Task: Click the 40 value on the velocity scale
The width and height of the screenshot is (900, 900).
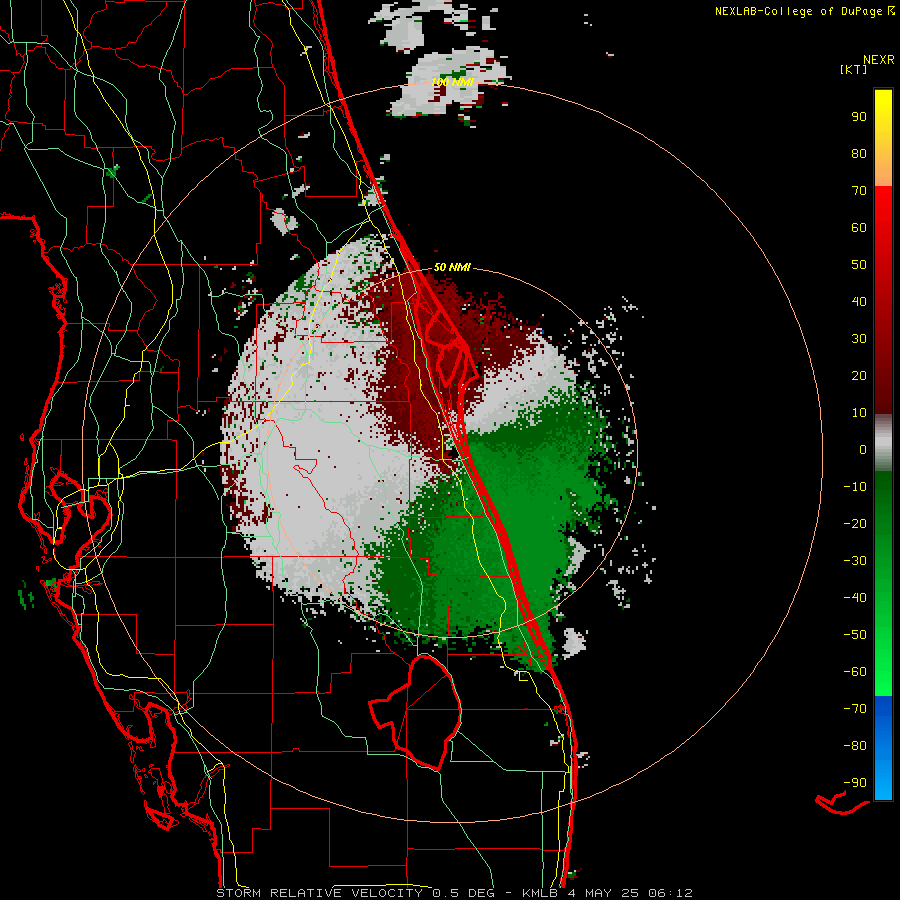Action: point(859,302)
